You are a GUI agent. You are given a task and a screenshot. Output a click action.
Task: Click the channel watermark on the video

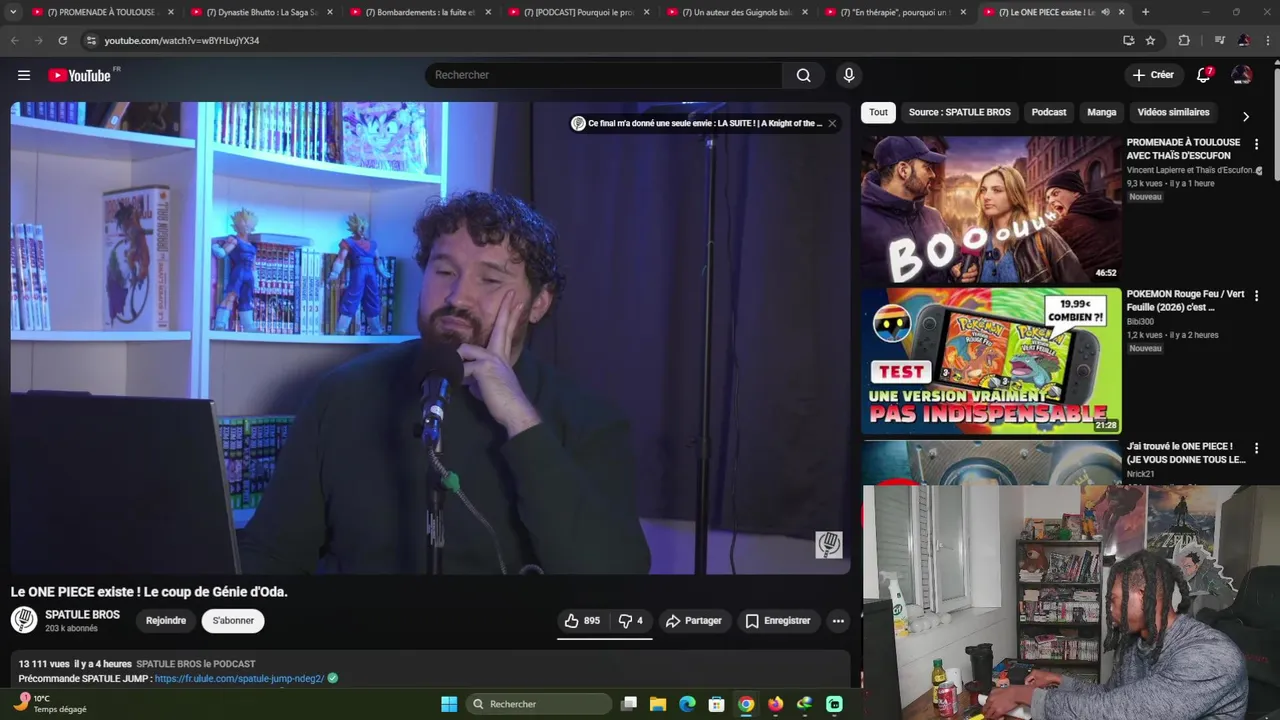(829, 545)
